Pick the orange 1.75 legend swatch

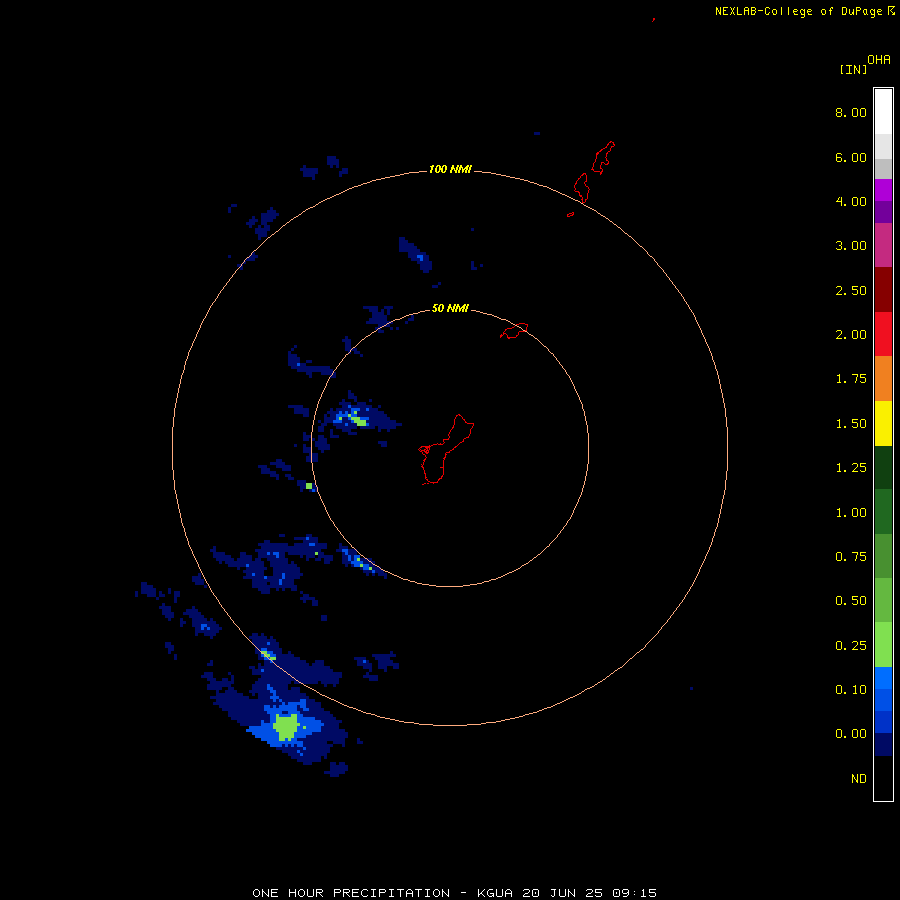(x=883, y=379)
